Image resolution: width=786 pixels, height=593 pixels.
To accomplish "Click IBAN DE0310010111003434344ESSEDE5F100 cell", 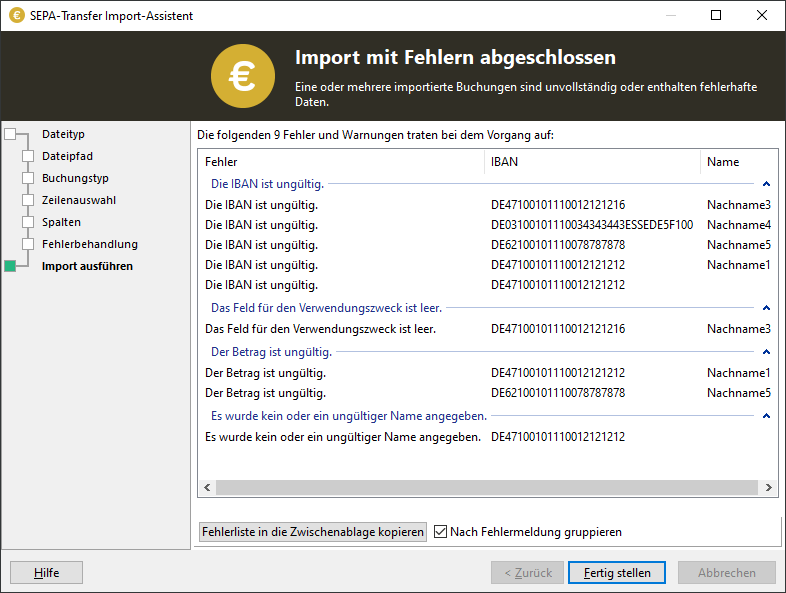I will (592, 225).
